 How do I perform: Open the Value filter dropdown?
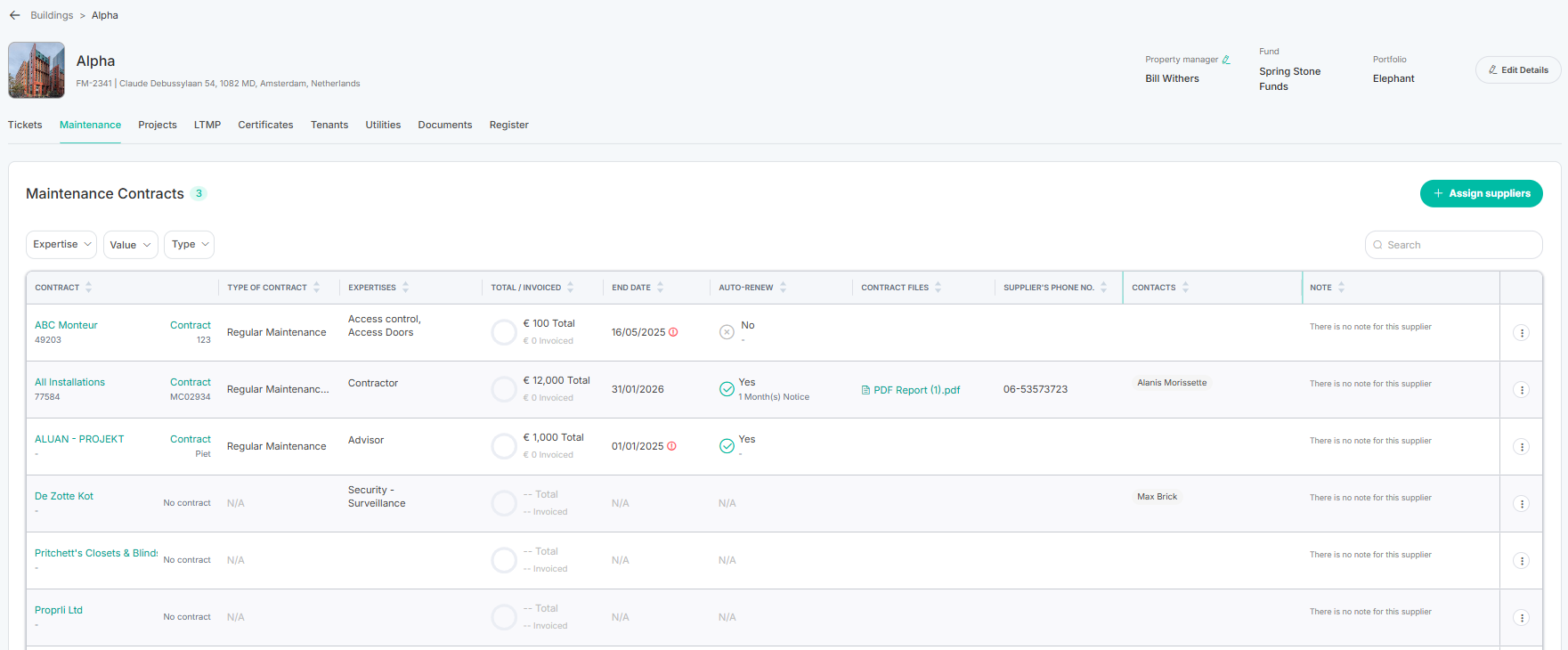coord(131,245)
